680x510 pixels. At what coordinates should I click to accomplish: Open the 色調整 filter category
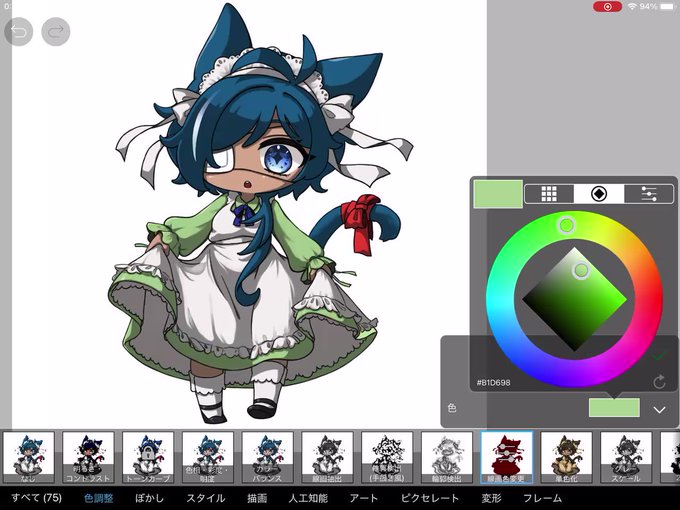98,498
